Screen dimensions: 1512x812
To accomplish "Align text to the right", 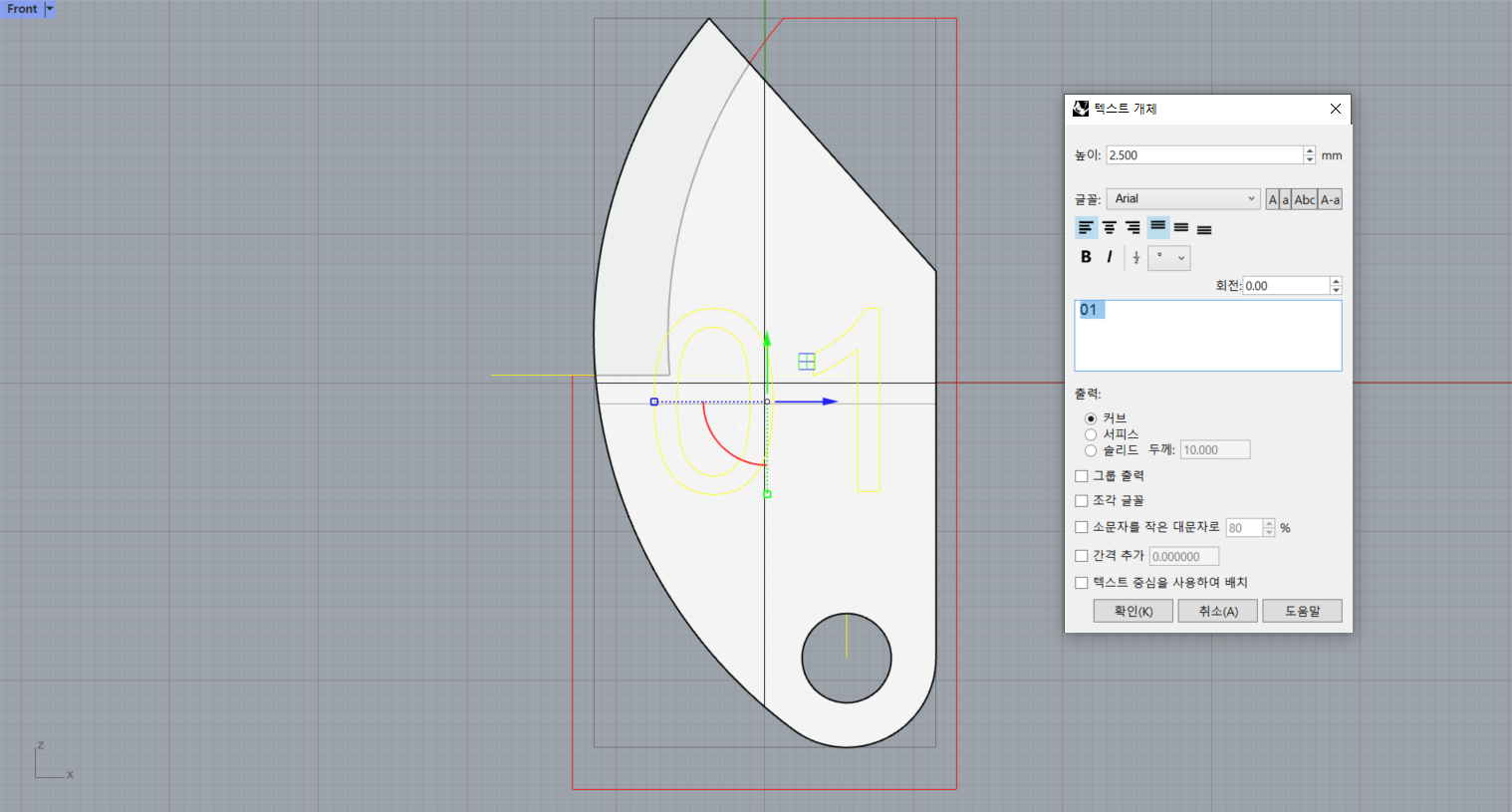I will click(x=1134, y=228).
